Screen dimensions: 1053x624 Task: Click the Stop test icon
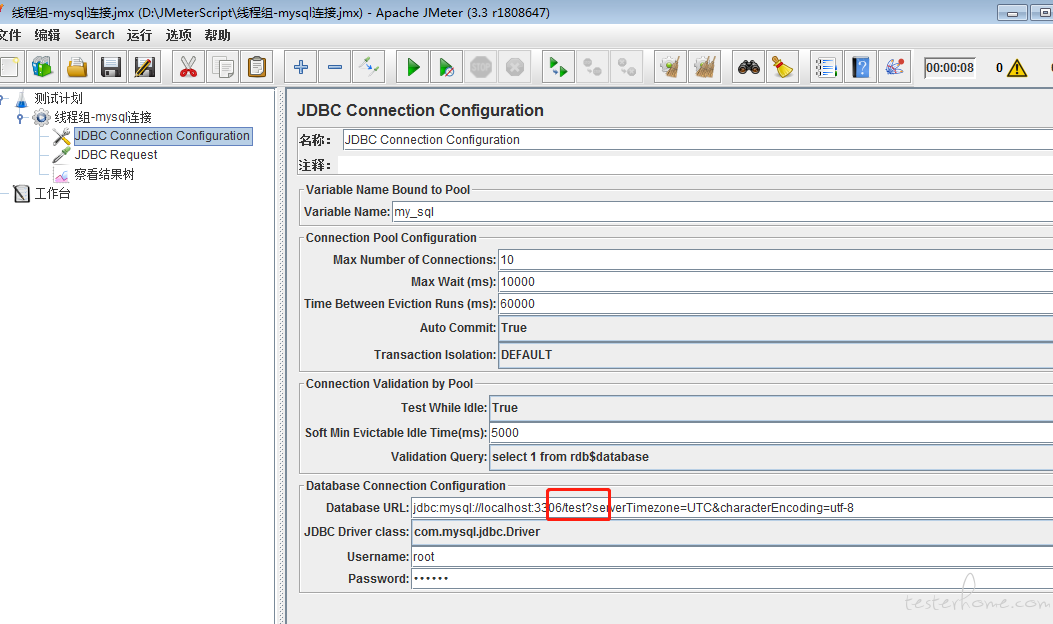coord(481,67)
